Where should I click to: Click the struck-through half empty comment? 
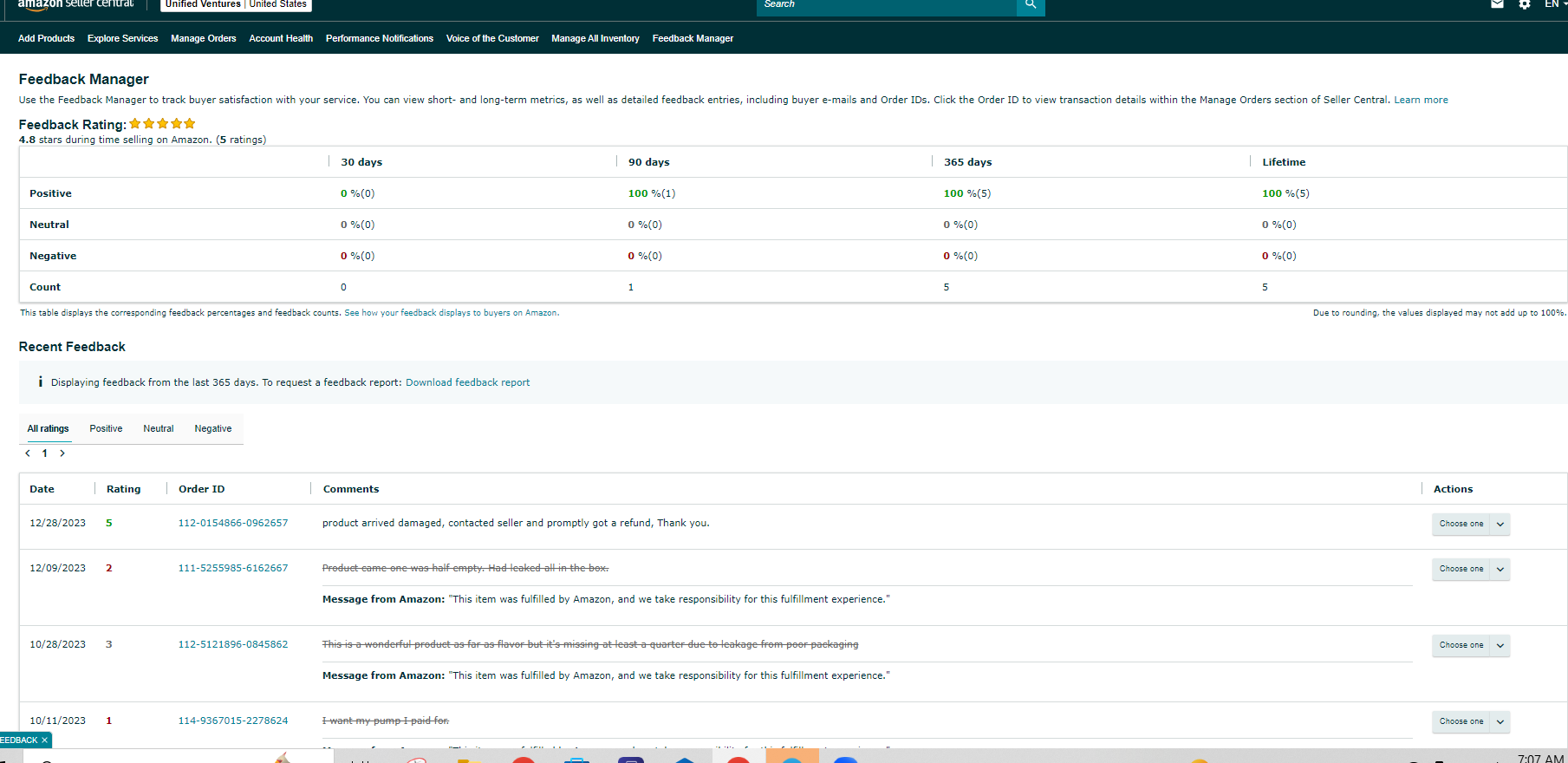[x=465, y=568]
